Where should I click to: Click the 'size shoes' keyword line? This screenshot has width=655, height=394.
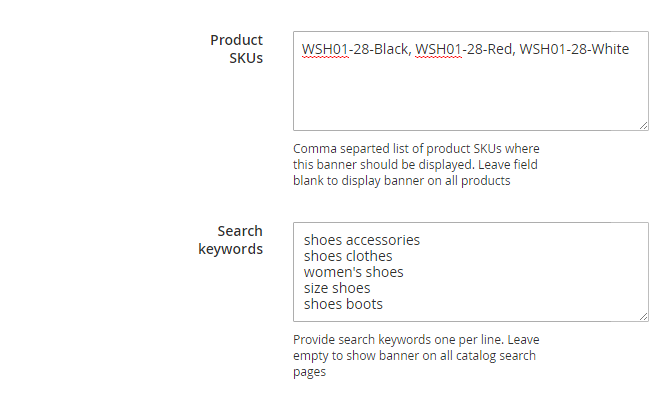point(337,288)
